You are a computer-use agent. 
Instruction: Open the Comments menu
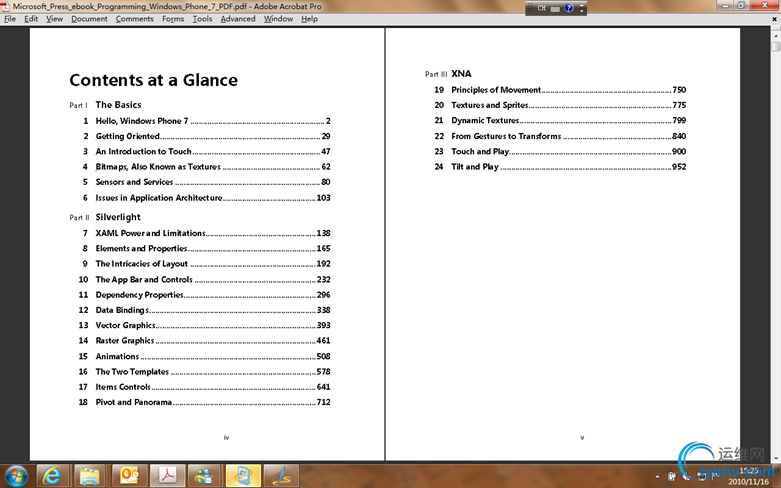134,19
